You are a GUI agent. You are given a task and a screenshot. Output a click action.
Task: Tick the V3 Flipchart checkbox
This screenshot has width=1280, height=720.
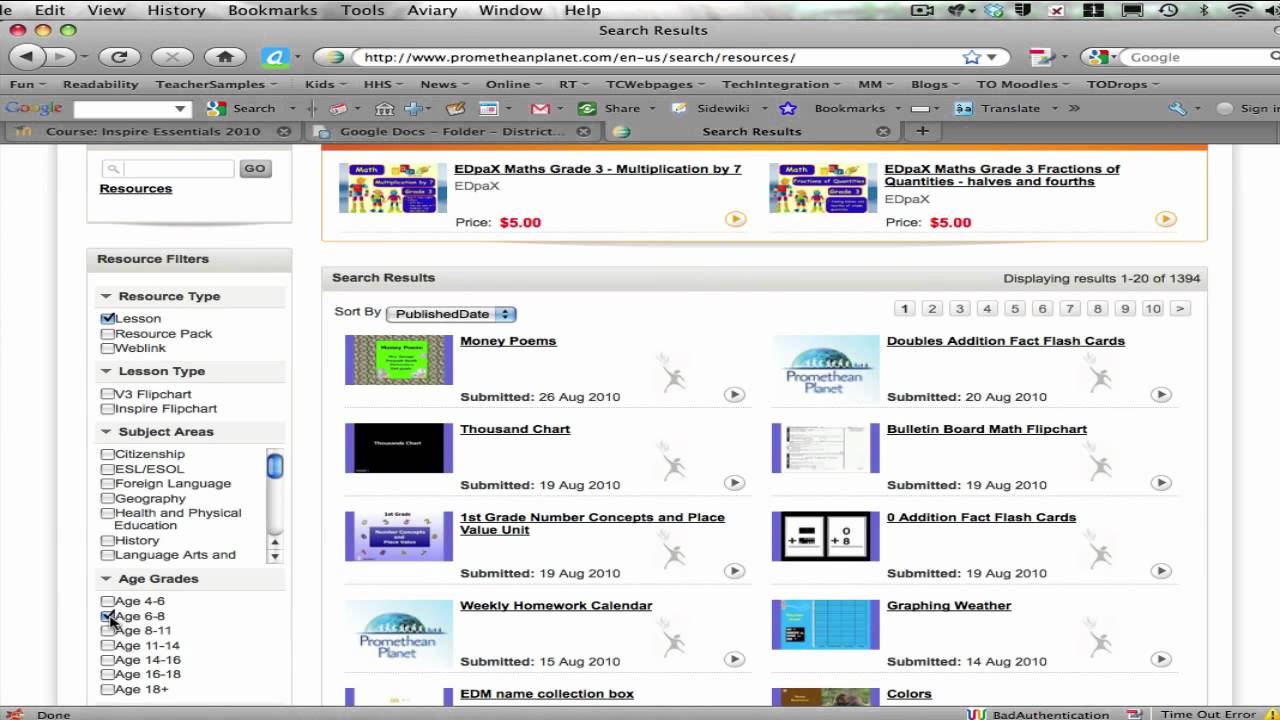pyautogui.click(x=107, y=394)
